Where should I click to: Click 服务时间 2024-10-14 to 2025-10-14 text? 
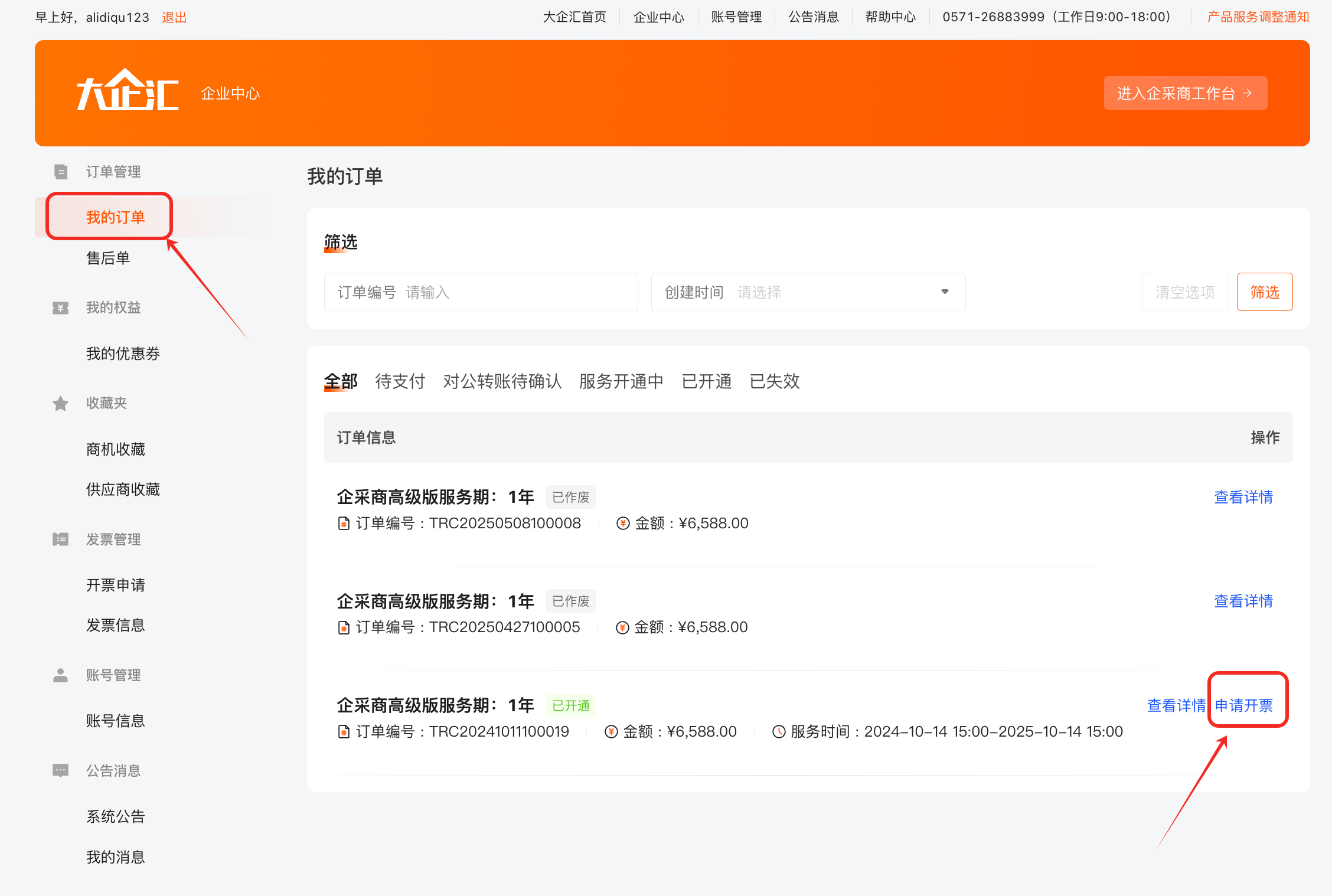click(956, 732)
